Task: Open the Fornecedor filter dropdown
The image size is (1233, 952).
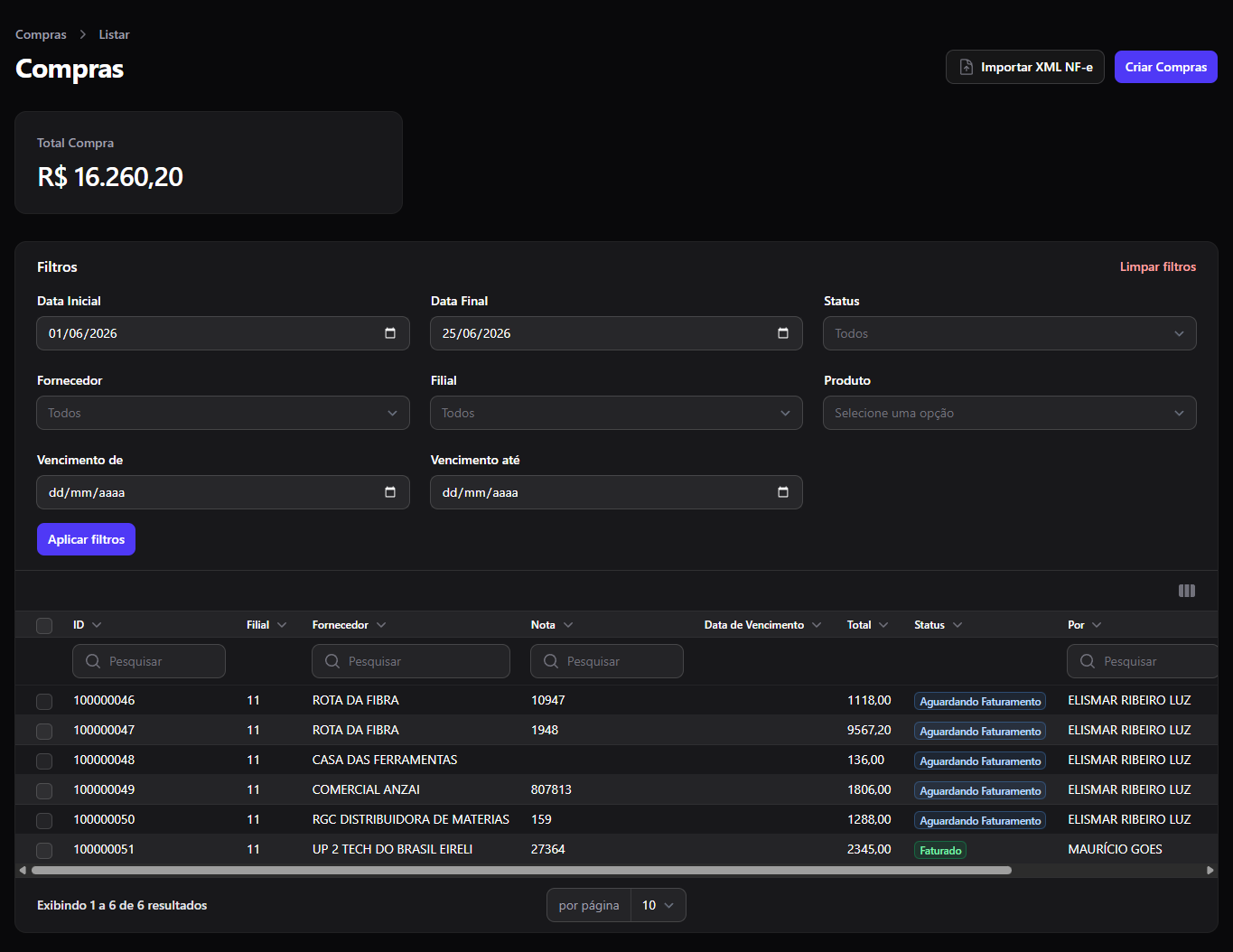Action: [223, 413]
